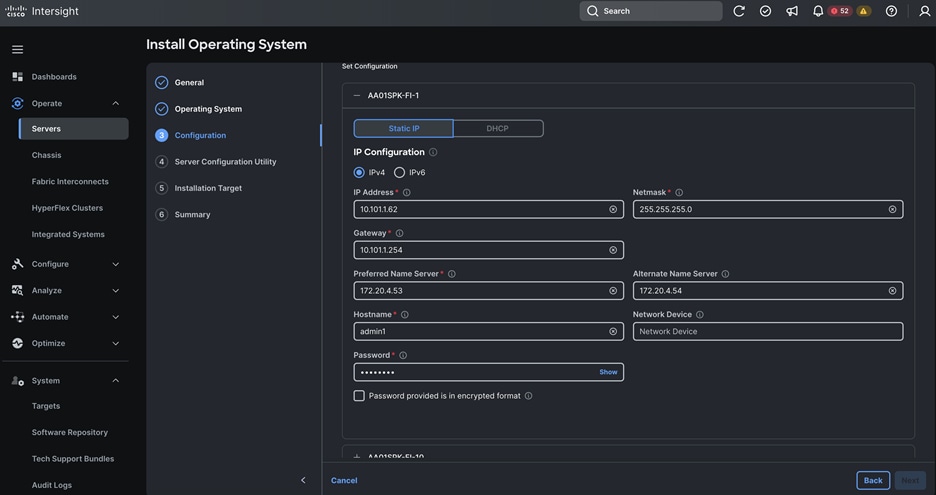
Task: Click the Network Device input field
Action: coord(768,331)
